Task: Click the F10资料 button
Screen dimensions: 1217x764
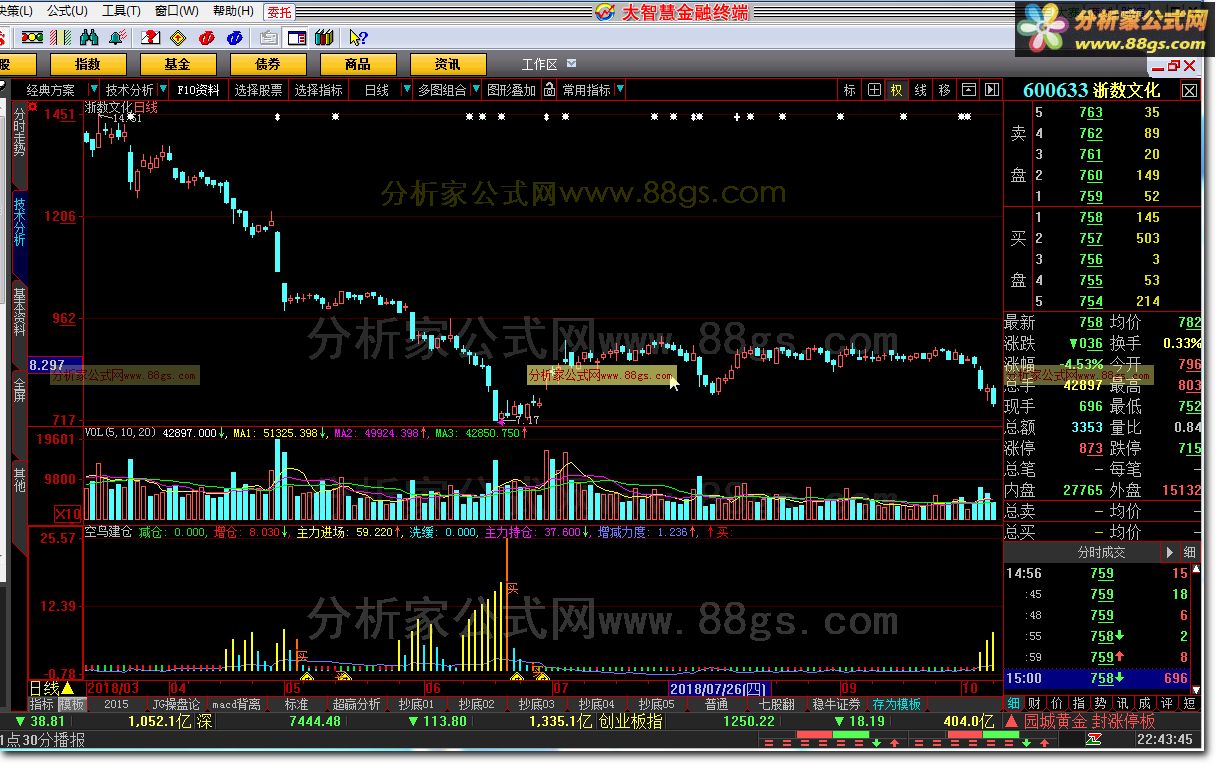Action: coord(198,90)
